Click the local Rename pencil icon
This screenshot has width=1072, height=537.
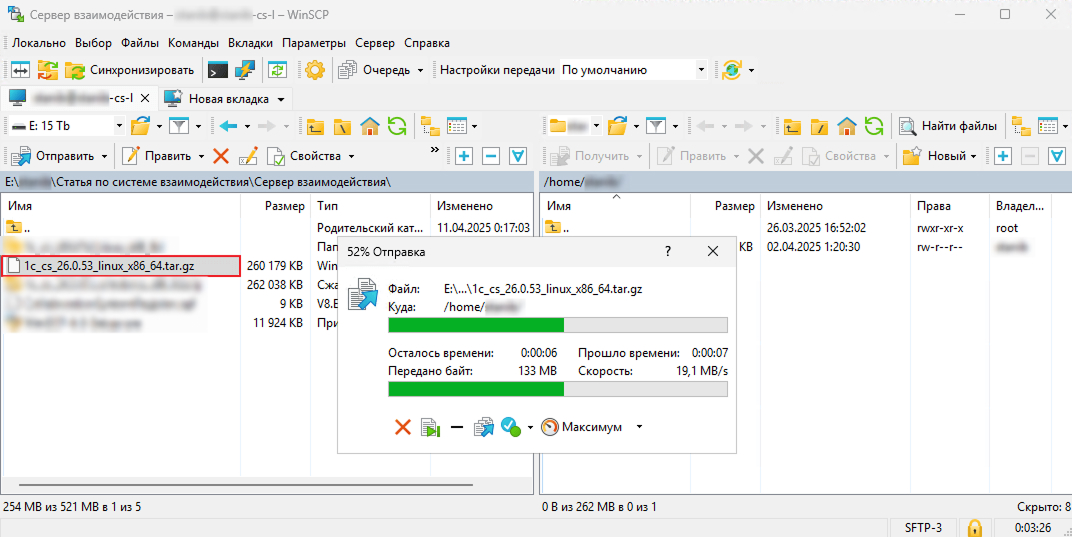click(x=247, y=156)
